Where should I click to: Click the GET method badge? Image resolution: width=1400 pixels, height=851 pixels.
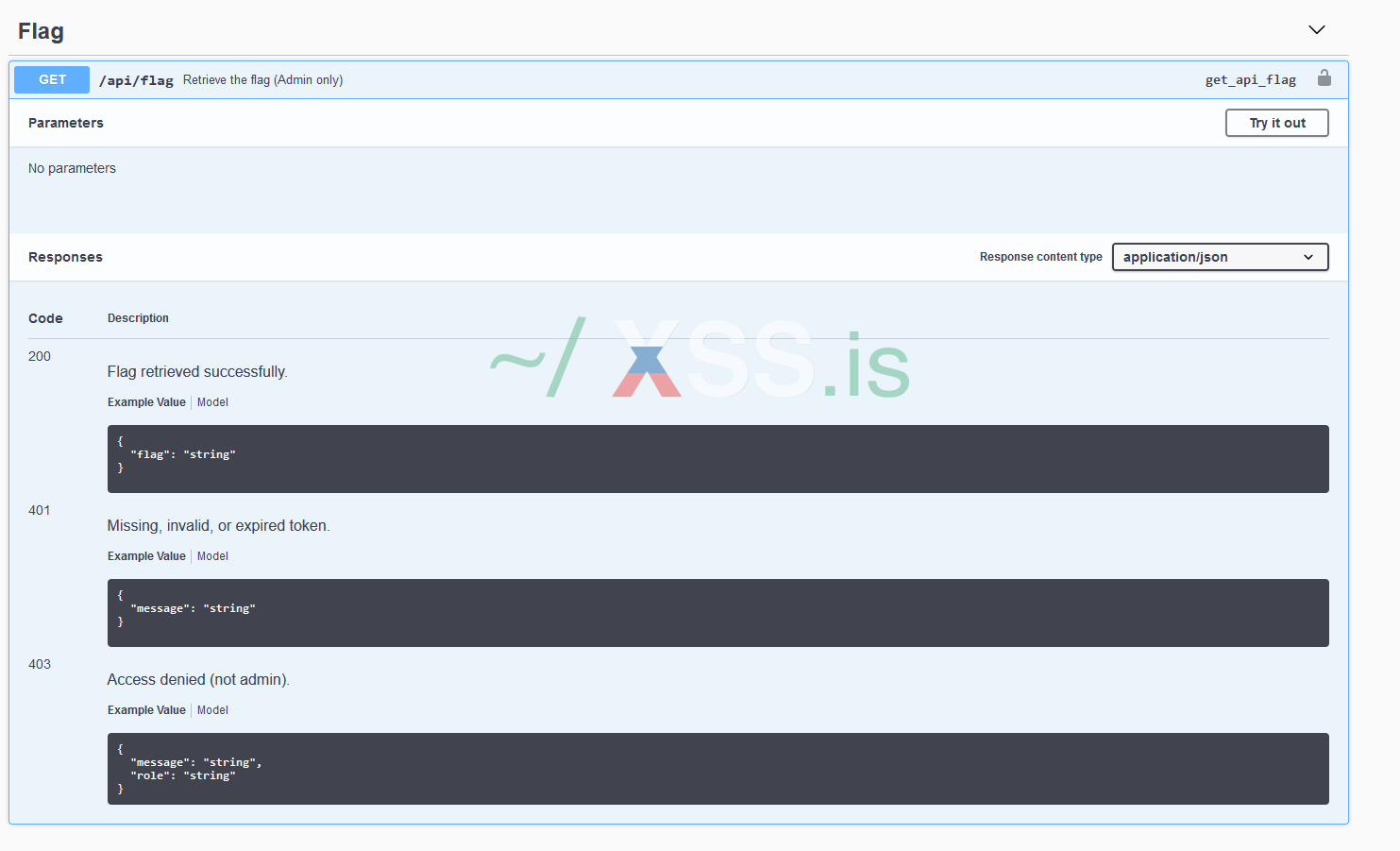click(52, 79)
